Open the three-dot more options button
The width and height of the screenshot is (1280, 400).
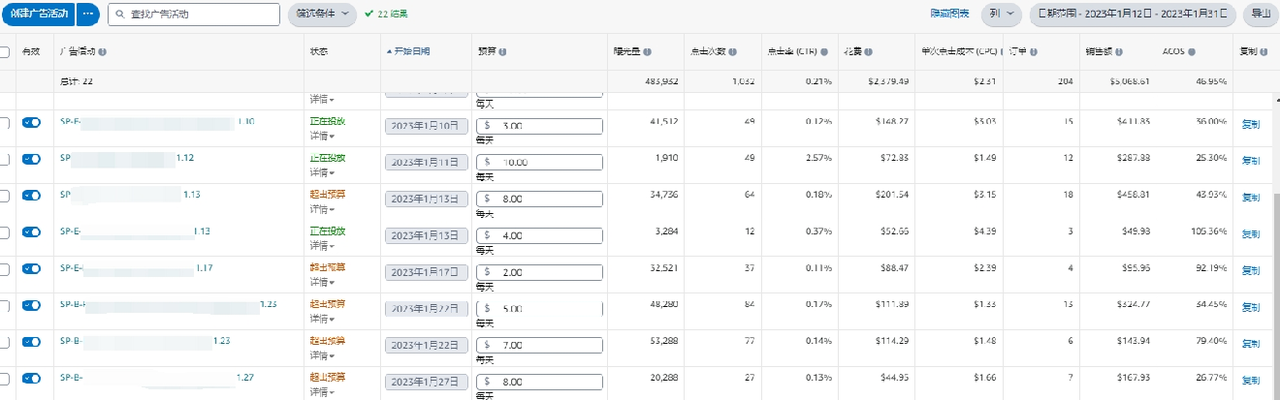point(88,14)
